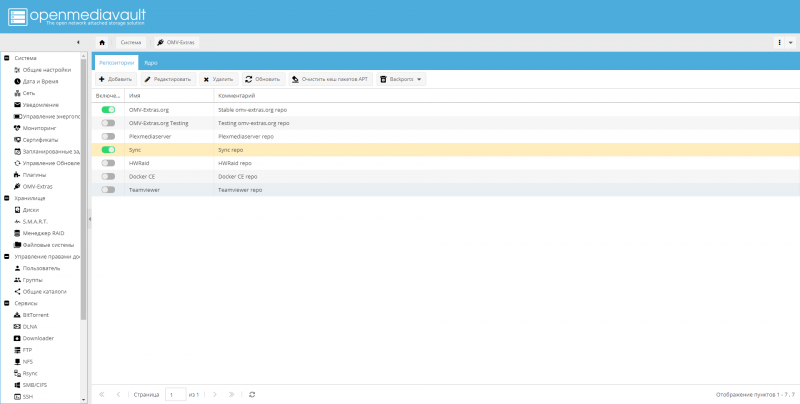Click the OMV-Extras plug icon in breadcrumb
Viewport: 800px width, 404px height.
click(x=160, y=42)
